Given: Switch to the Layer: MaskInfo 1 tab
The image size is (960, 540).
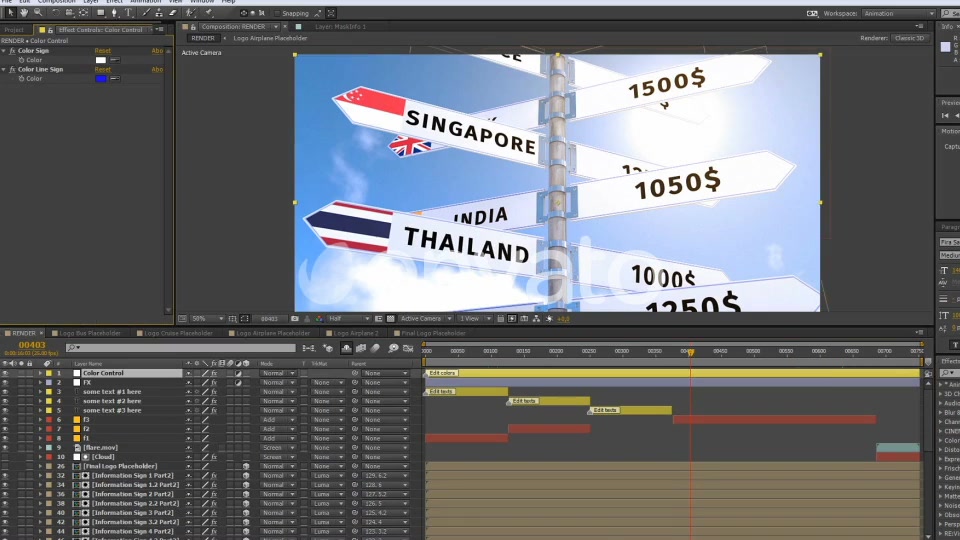Looking at the screenshot, I should (340, 27).
